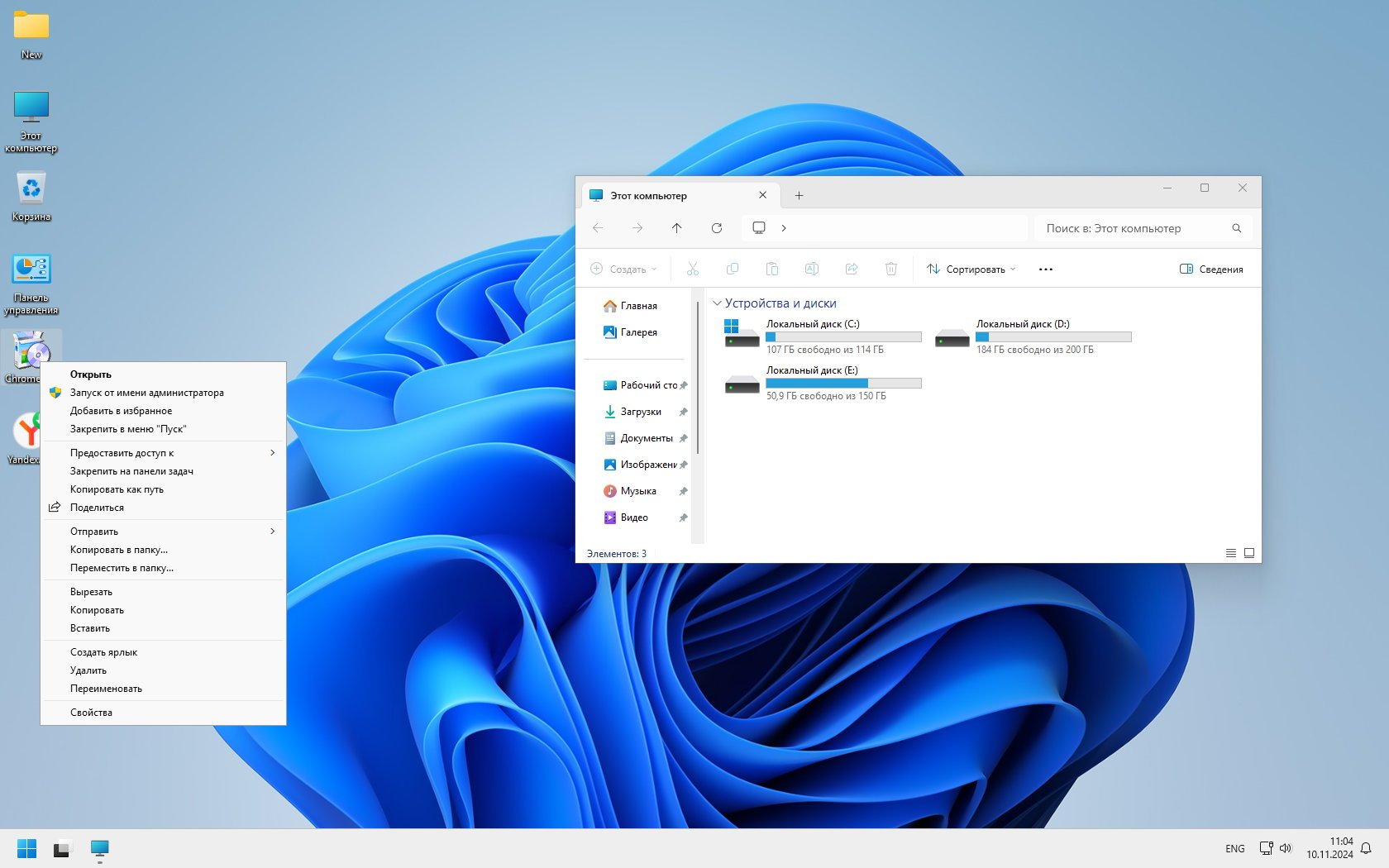
Task: Go up one level with the up arrow
Action: (677, 228)
